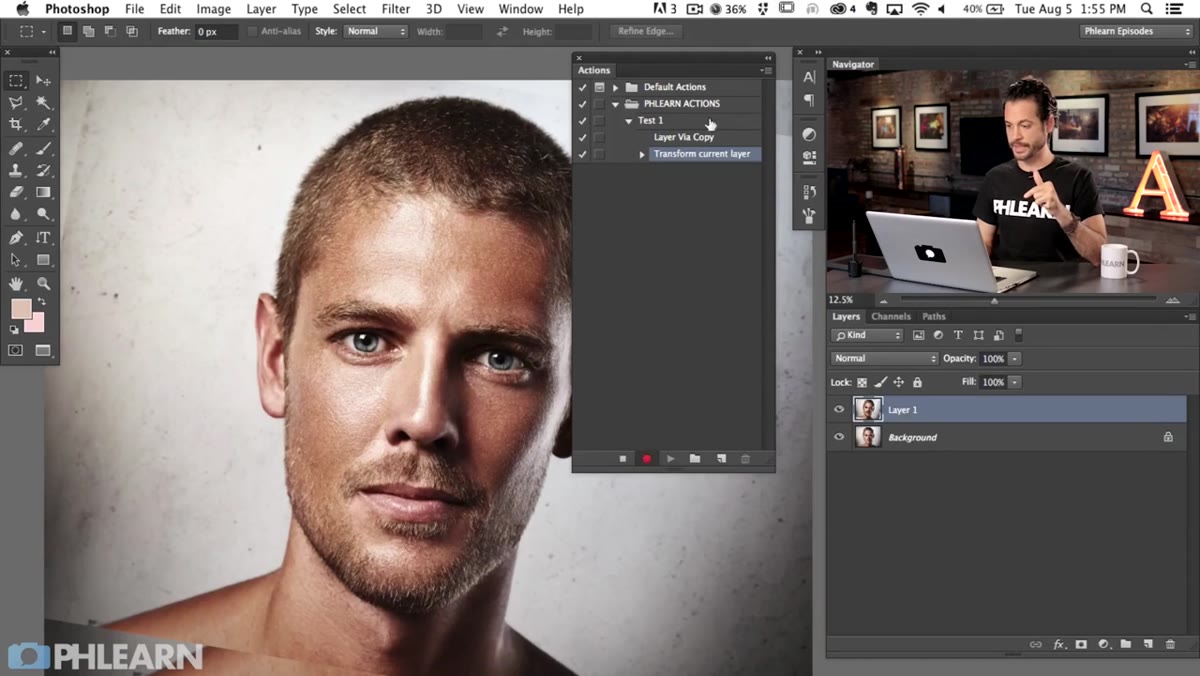Image resolution: width=1200 pixels, height=676 pixels.
Task: Choose the Clone Stamp tool
Action: coord(16,170)
